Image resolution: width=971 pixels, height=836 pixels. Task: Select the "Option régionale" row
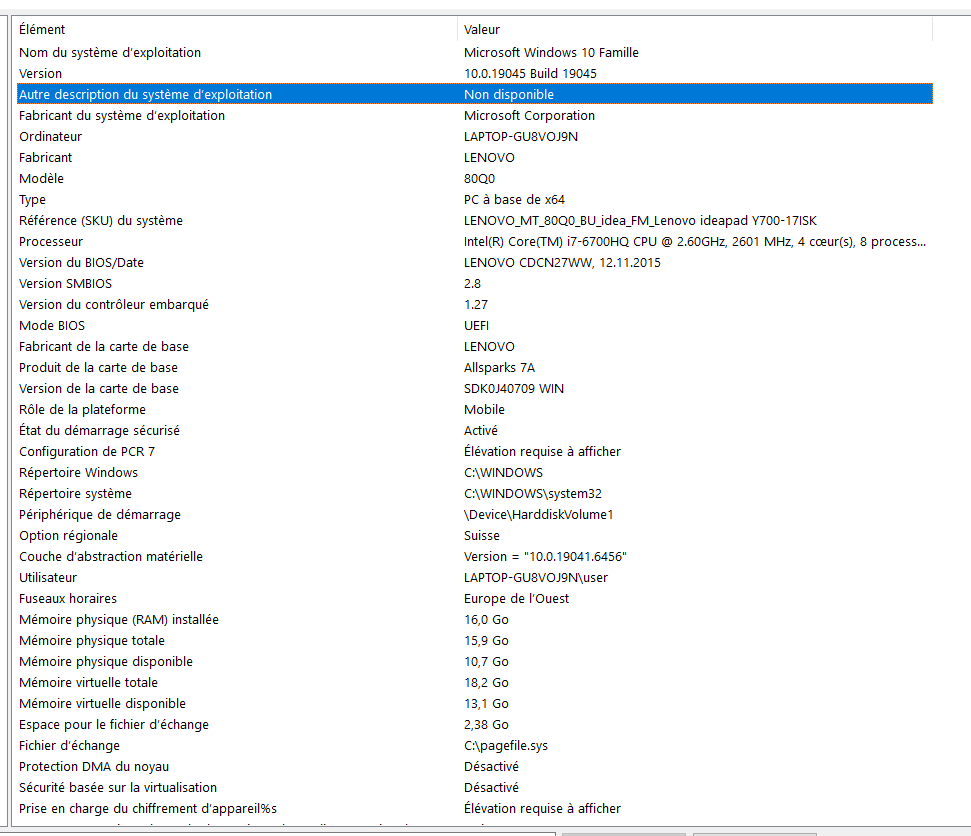point(474,536)
